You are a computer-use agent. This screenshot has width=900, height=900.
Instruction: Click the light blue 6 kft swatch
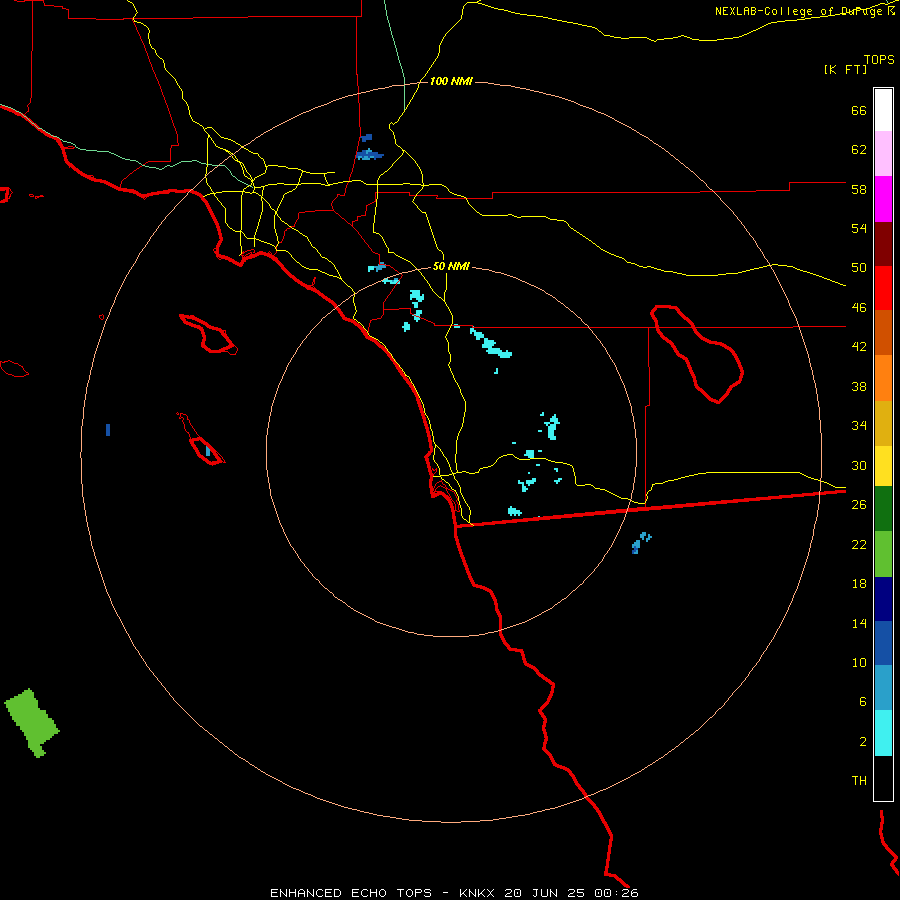point(883,688)
